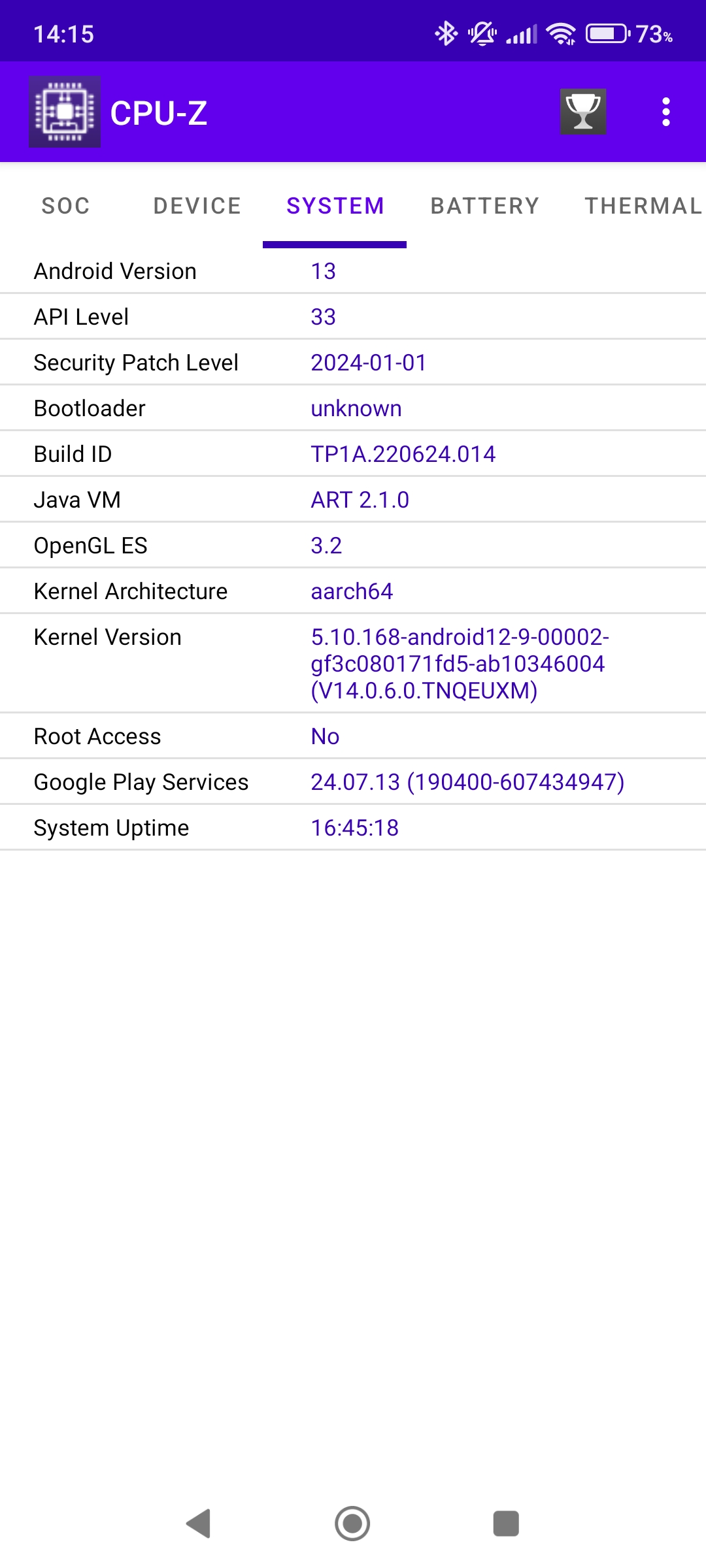Tap the Bluetooth status icon

(446, 33)
